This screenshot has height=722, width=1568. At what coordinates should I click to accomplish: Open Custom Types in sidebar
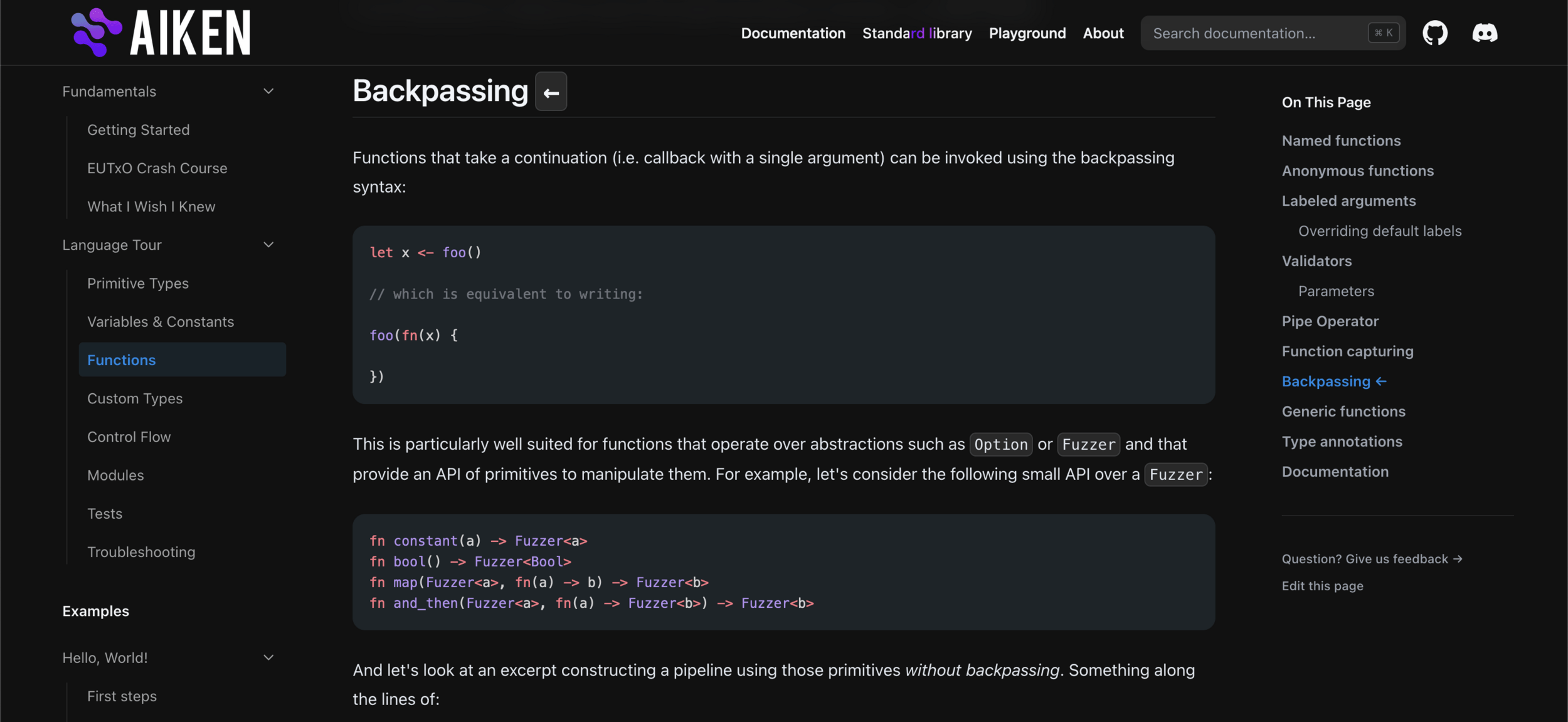click(x=135, y=399)
